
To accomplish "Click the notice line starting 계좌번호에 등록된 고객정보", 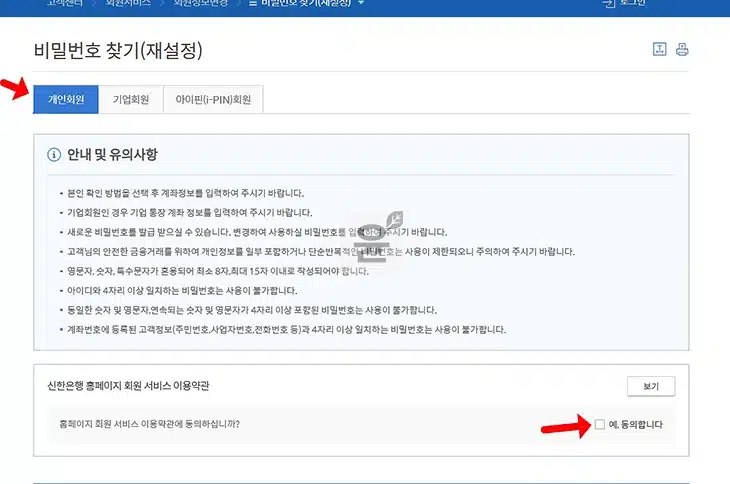I will [x=286, y=330].
